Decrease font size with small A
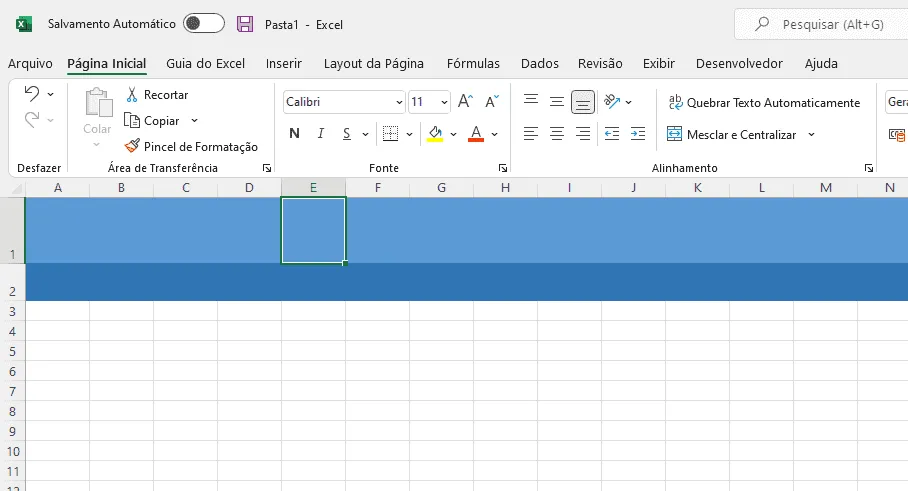Viewport: 908px width, 491px height. coord(492,102)
